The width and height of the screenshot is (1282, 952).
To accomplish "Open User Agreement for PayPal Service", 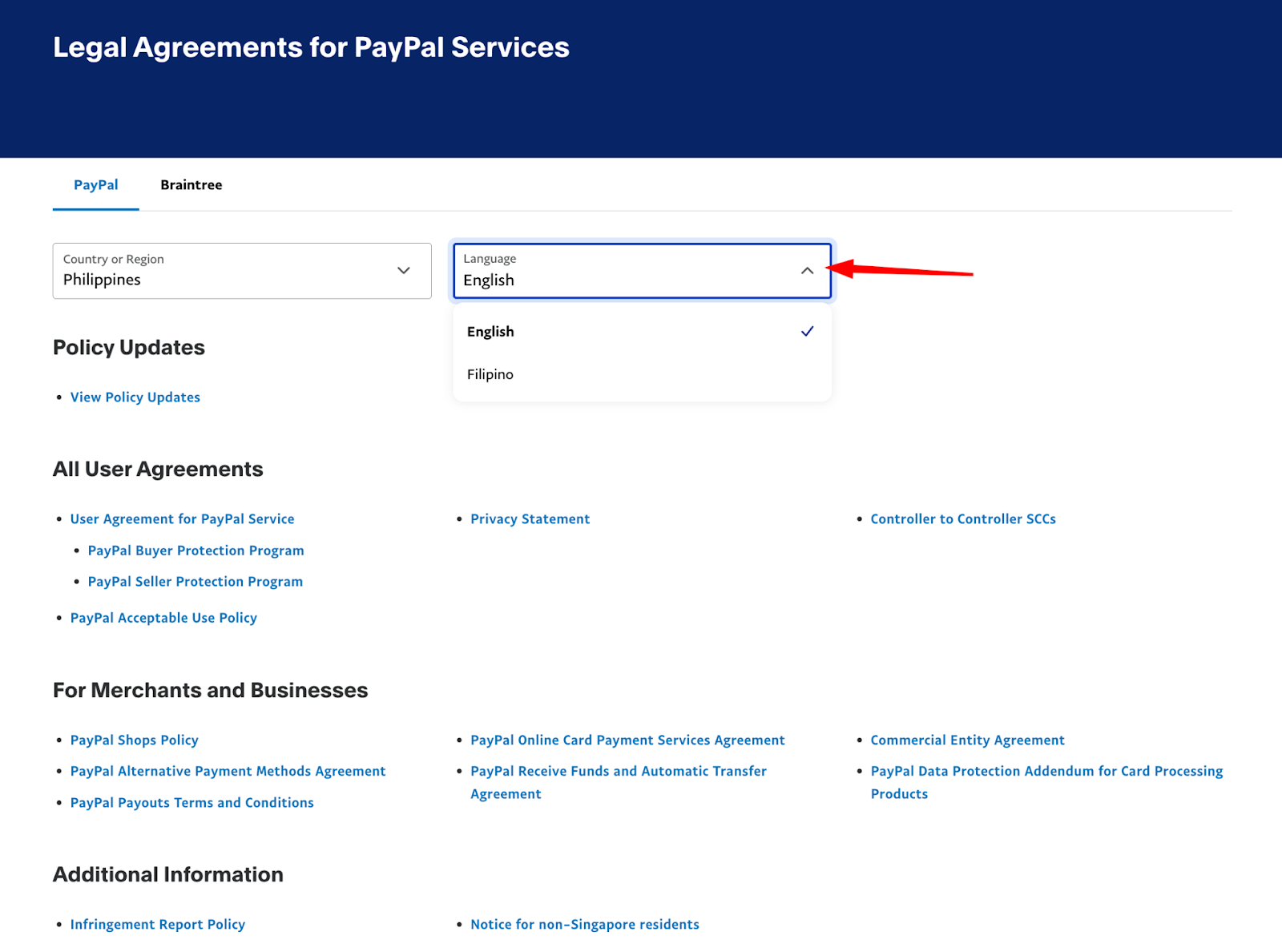I will pyautogui.click(x=182, y=519).
